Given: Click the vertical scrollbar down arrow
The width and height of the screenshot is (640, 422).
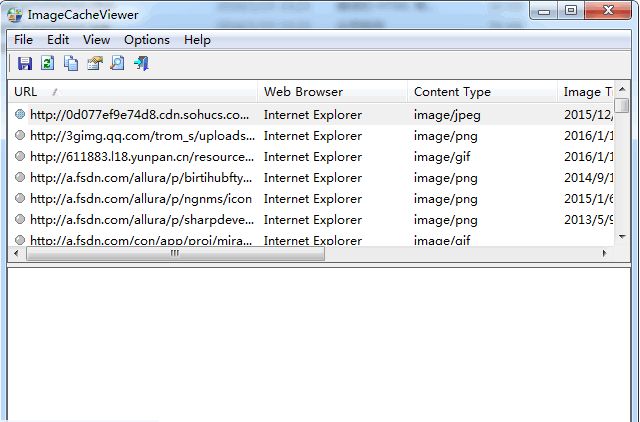Looking at the screenshot, I should 622,237.
